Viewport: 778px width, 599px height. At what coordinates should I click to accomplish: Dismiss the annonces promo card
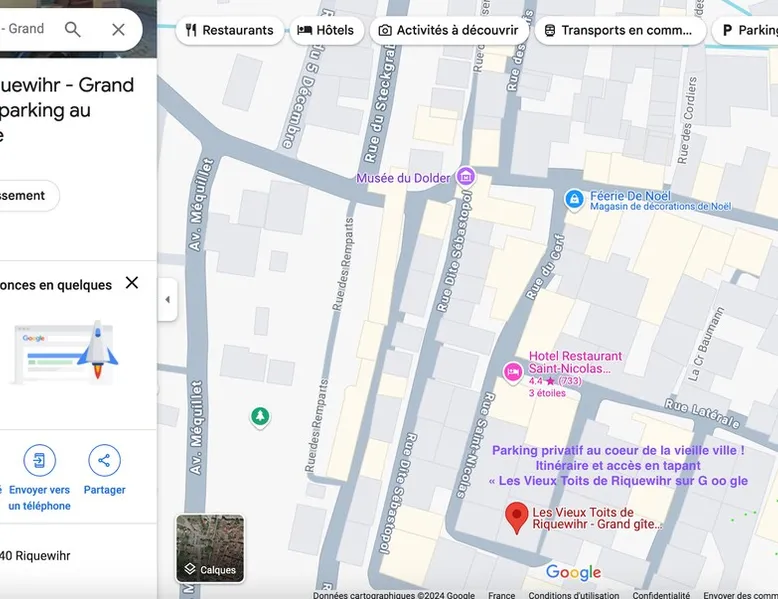(132, 283)
